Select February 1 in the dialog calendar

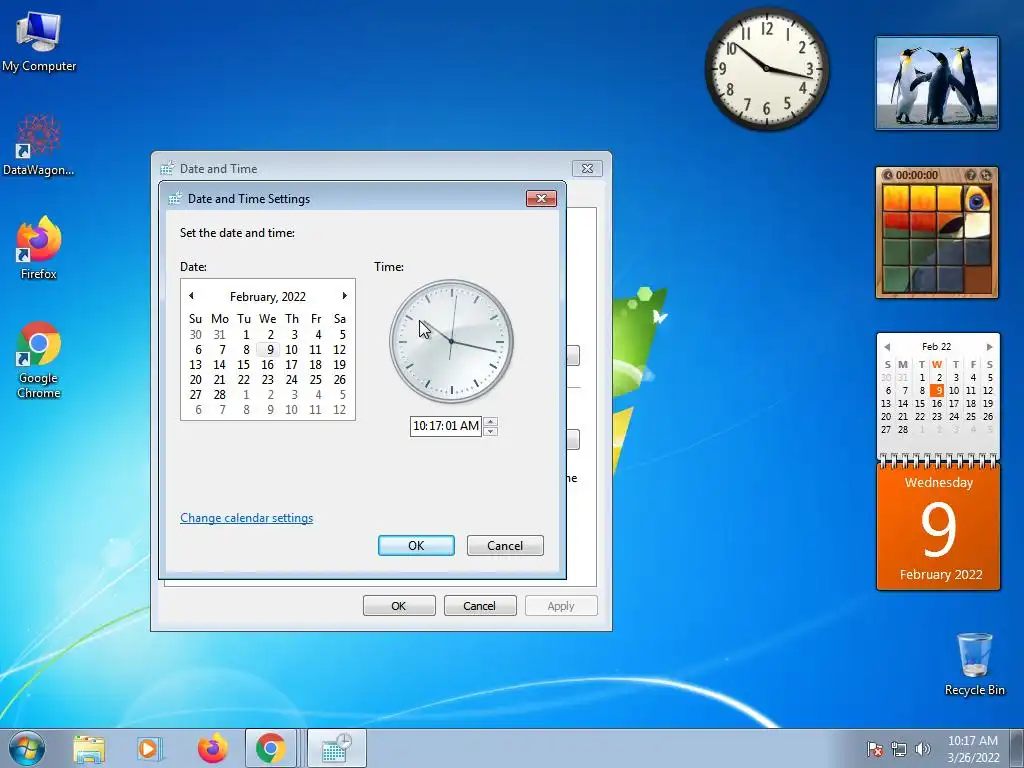pyautogui.click(x=246, y=334)
